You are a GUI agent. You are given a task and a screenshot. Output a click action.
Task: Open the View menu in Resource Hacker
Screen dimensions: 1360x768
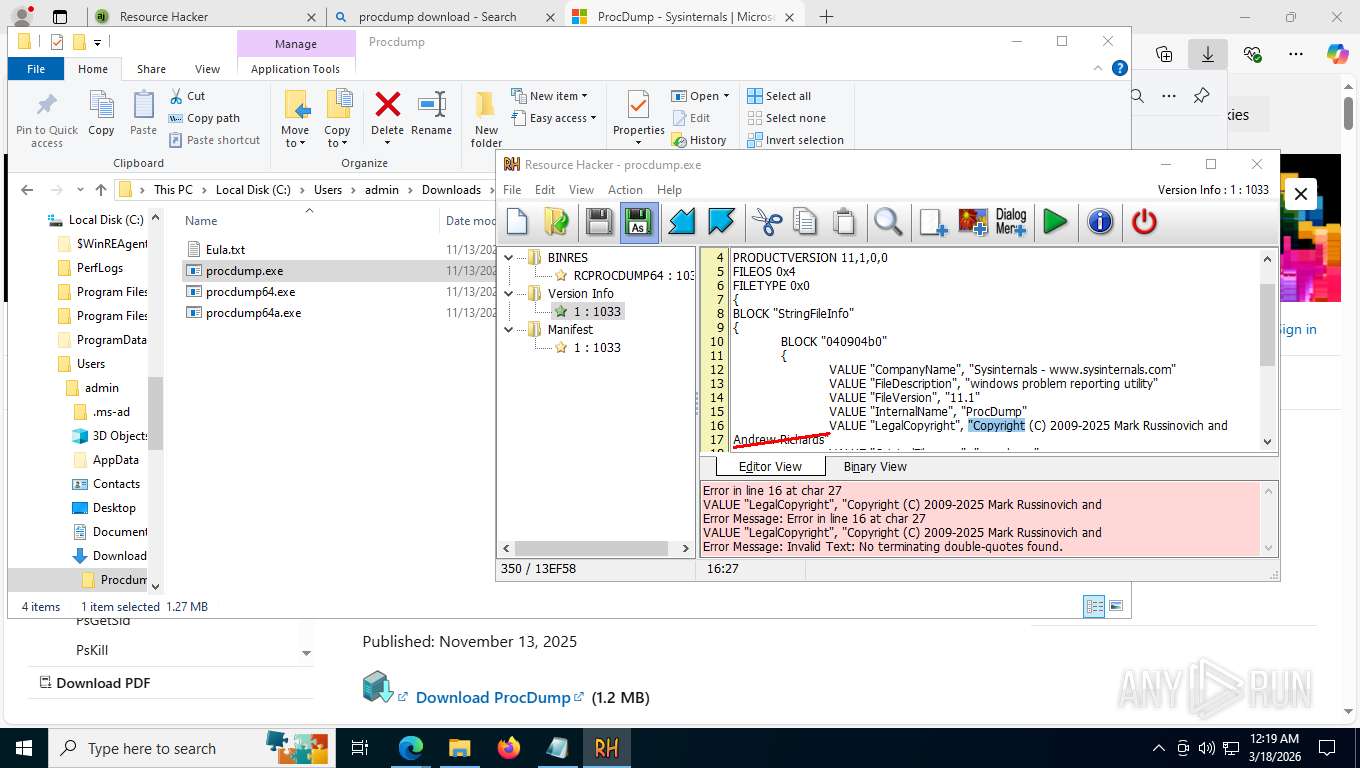tap(581, 189)
